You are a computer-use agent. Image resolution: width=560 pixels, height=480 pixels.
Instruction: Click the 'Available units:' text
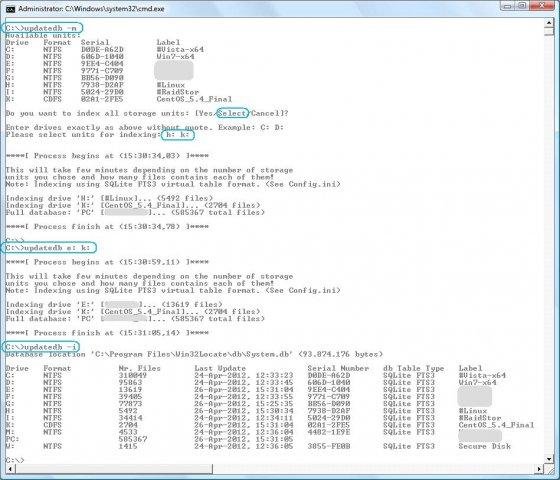[43, 35]
